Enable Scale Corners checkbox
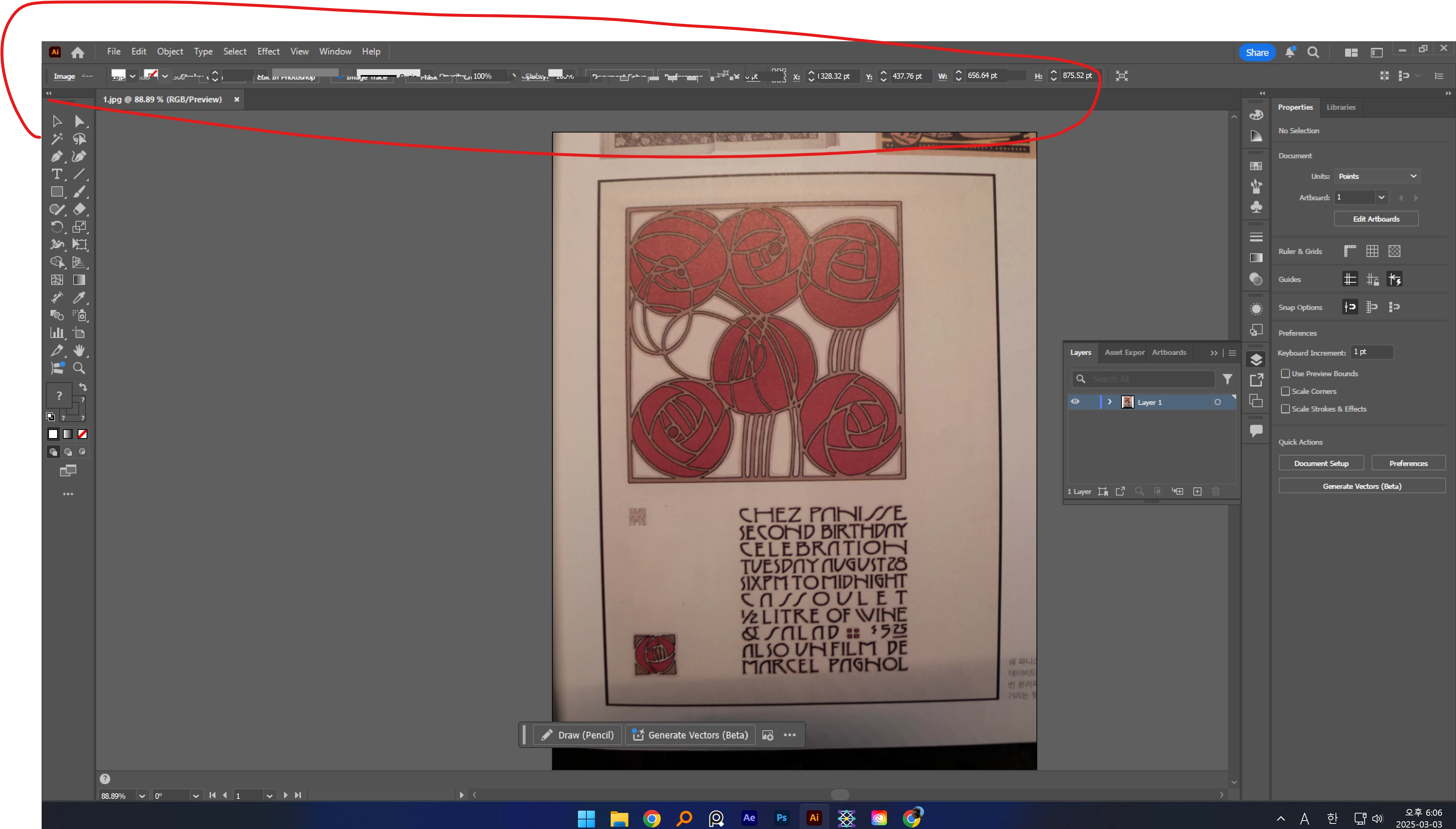 point(1286,391)
